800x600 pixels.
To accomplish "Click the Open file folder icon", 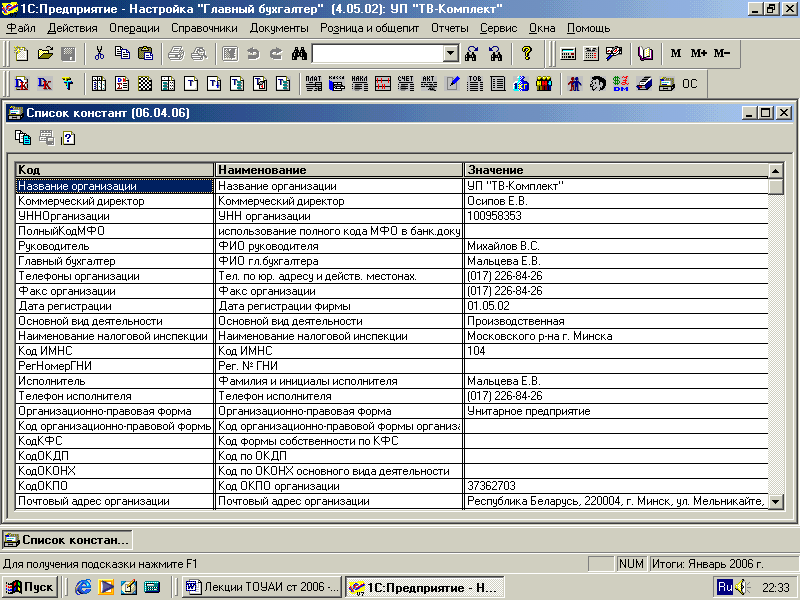I will point(45,53).
